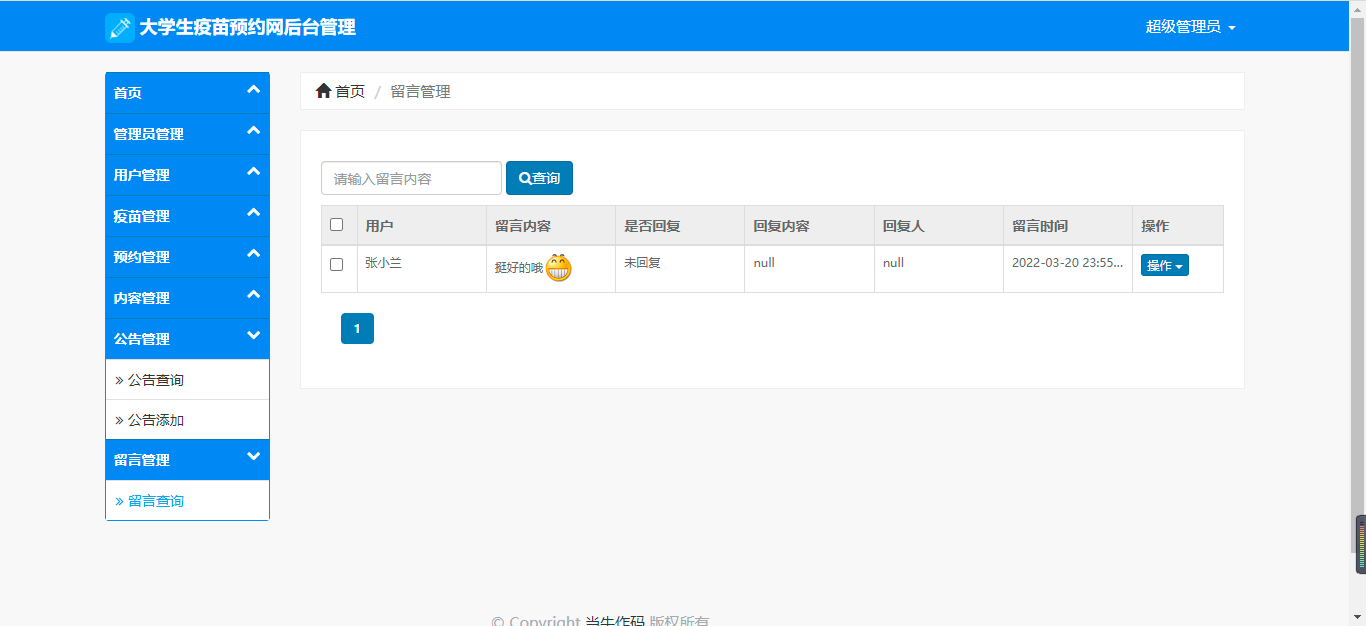The width and height of the screenshot is (1366, 626).
Task: Expand the 管理员管理 chevron
Action: click(x=253, y=131)
